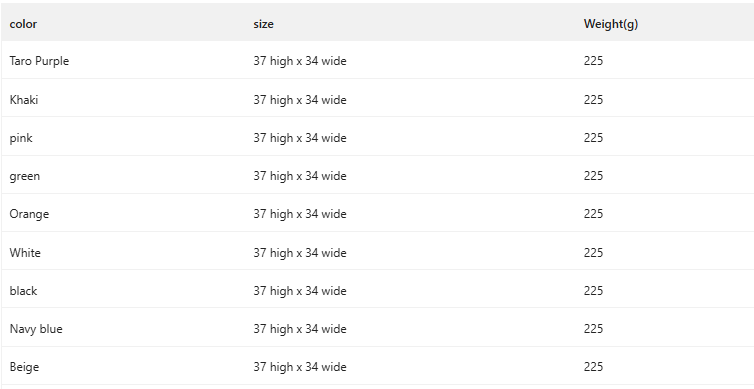Click the weight value in pink row

[593, 138]
